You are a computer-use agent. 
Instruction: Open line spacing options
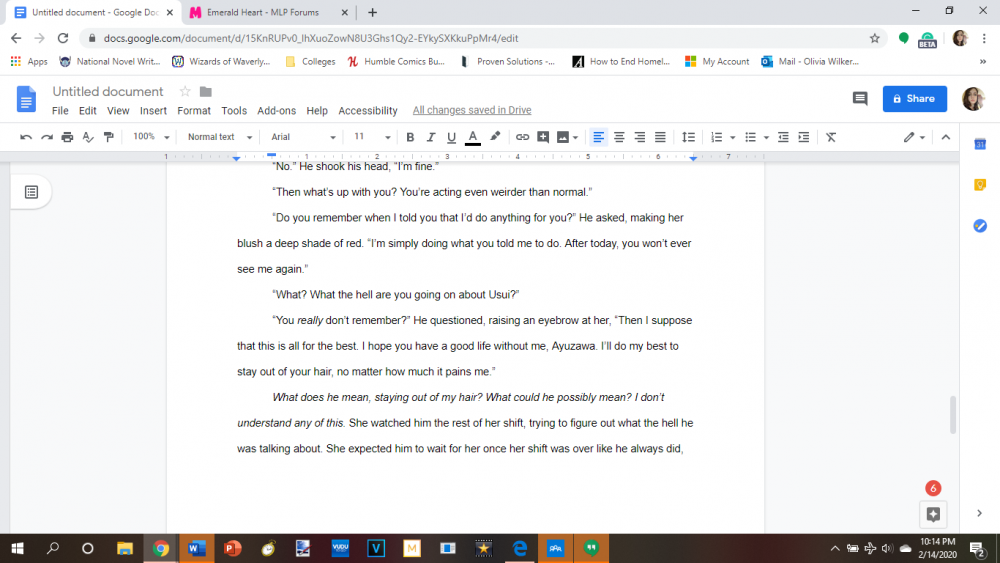pyautogui.click(x=688, y=137)
